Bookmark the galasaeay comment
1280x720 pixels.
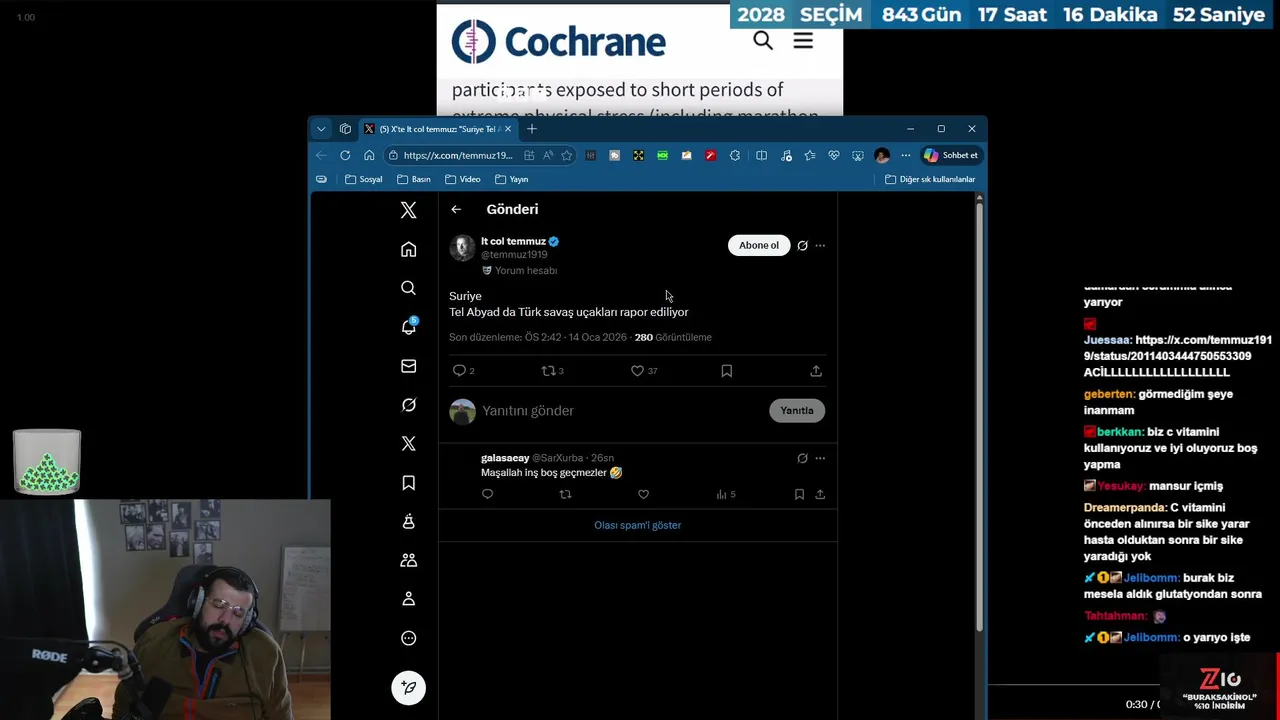click(799, 494)
